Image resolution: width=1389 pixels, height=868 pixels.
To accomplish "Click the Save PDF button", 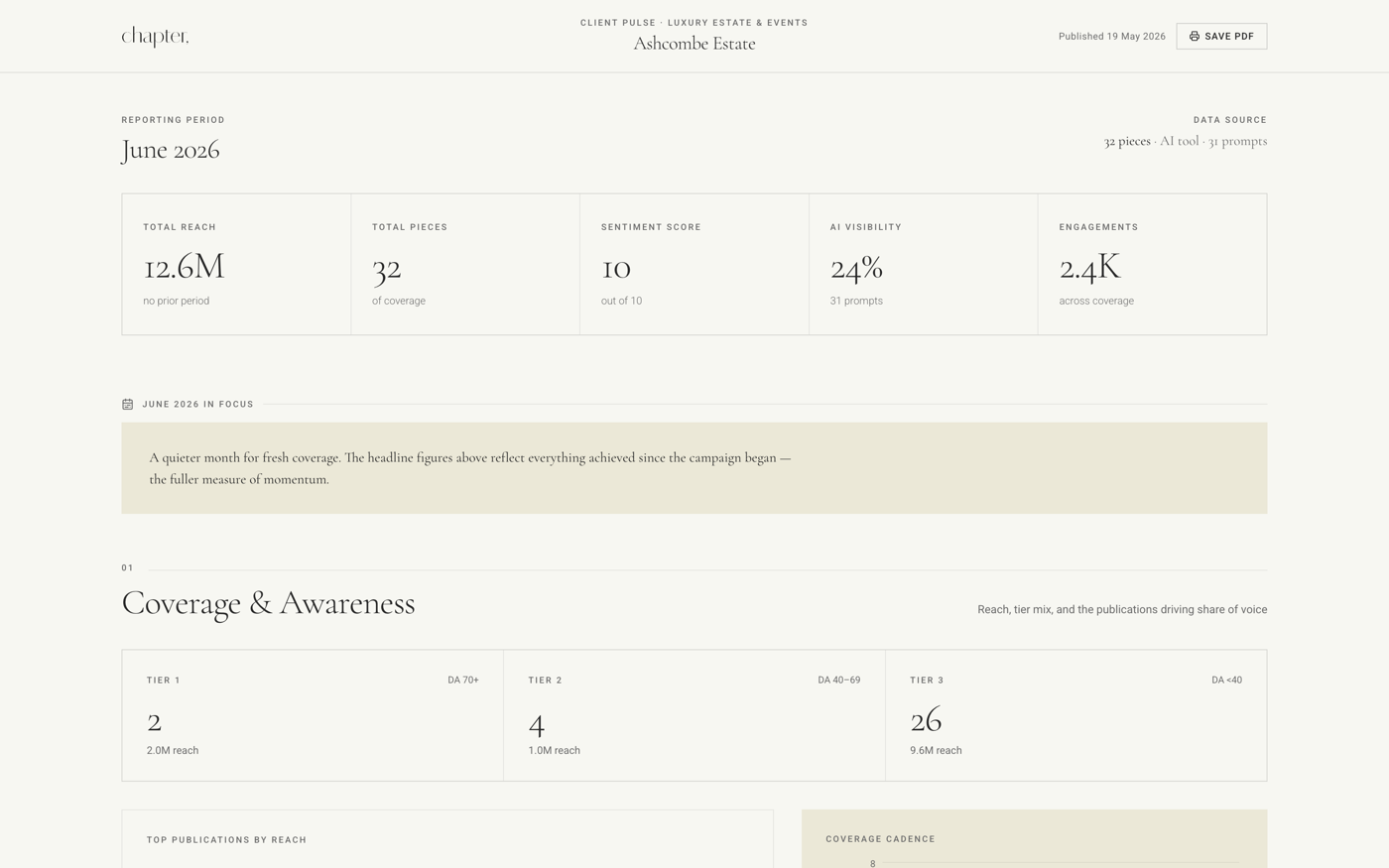I will pos(1221,37).
